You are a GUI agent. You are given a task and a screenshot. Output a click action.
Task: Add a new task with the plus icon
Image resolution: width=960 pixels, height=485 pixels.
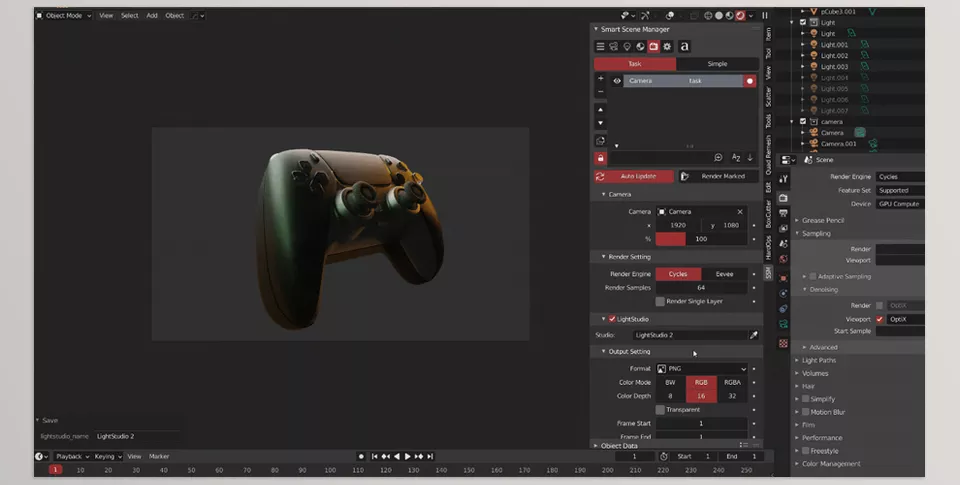601,78
